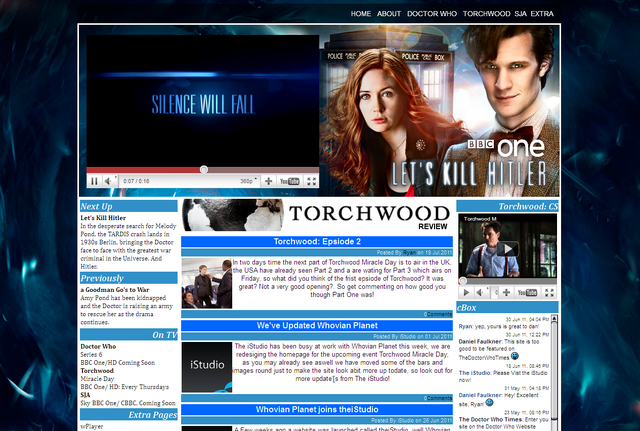Open the EXTRA navigation link

tap(542, 14)
